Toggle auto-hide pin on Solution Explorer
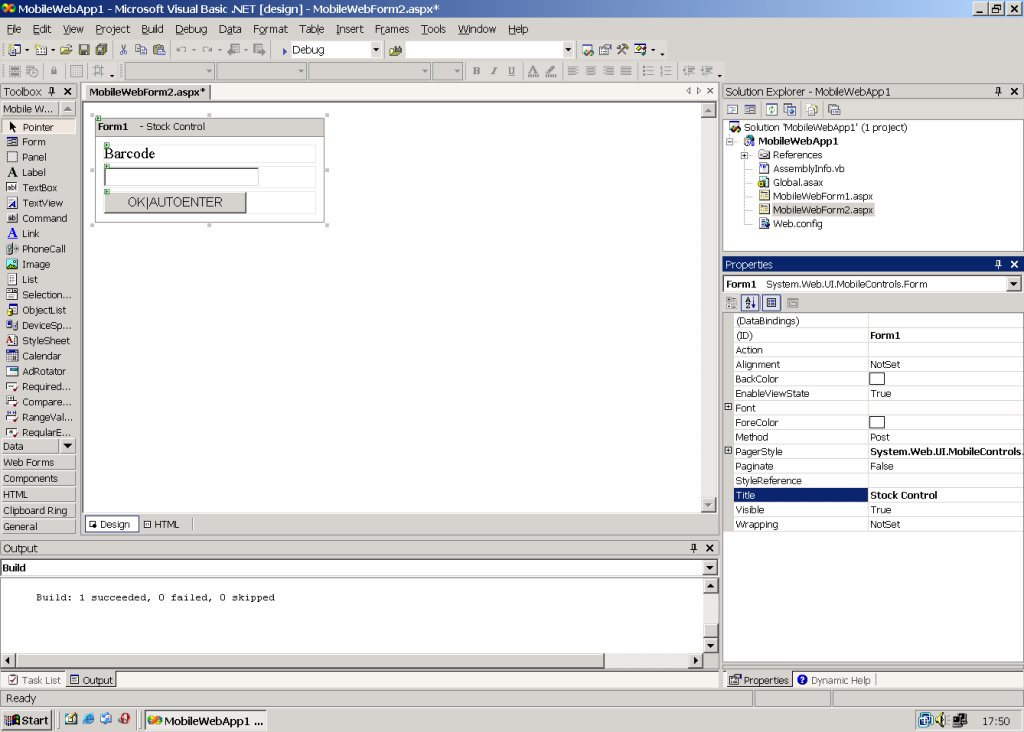The image size is (1024, 732). [x=998, y=91]
